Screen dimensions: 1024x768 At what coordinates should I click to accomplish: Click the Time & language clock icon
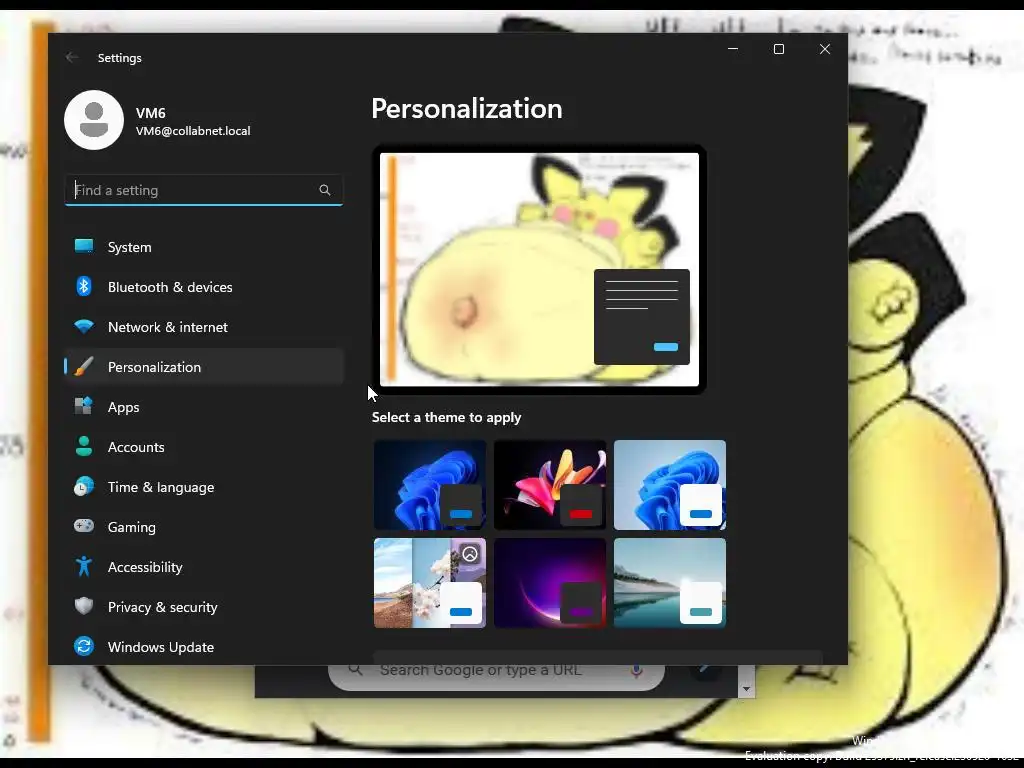[84, 487]
